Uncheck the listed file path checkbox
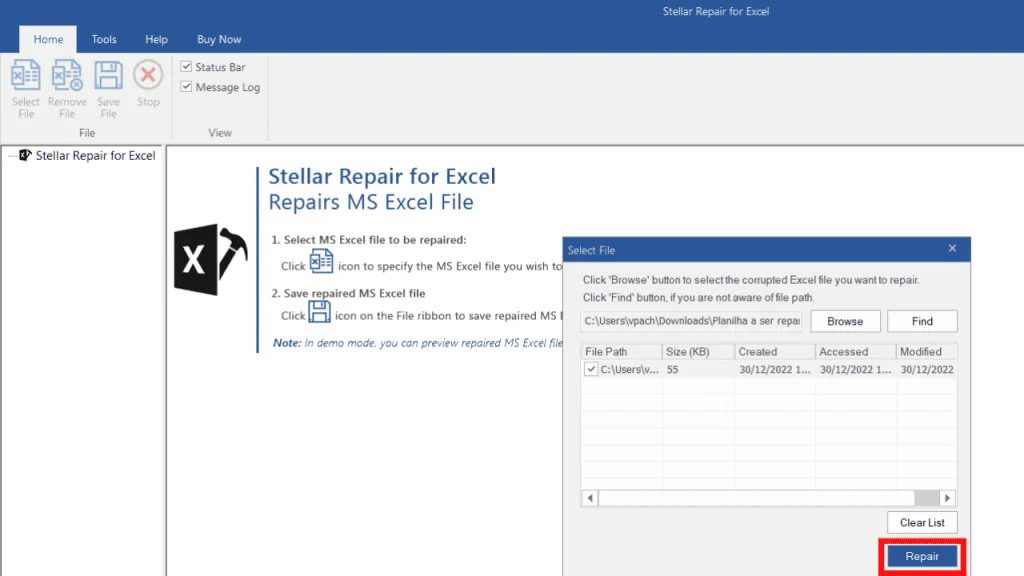 592,369
